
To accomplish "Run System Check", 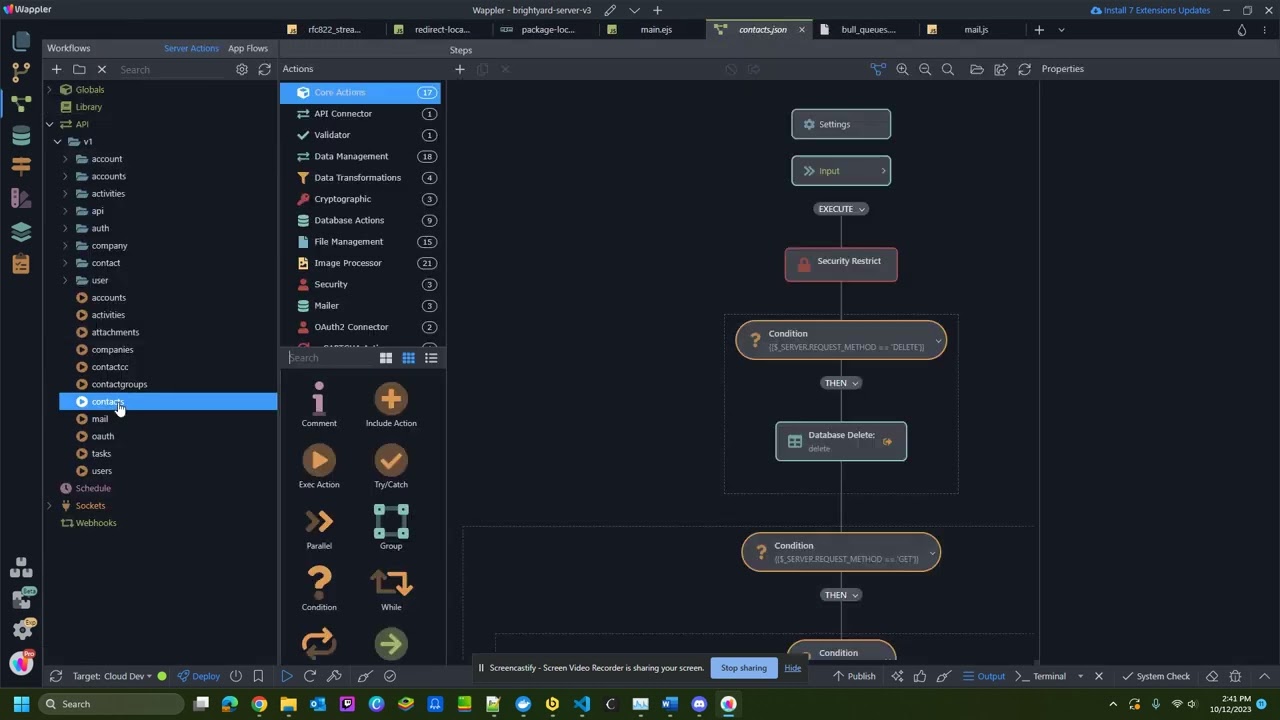I will [1156, 677].
